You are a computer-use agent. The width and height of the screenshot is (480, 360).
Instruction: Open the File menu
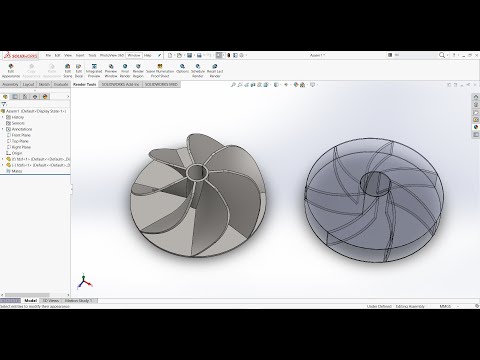point(48,55)
